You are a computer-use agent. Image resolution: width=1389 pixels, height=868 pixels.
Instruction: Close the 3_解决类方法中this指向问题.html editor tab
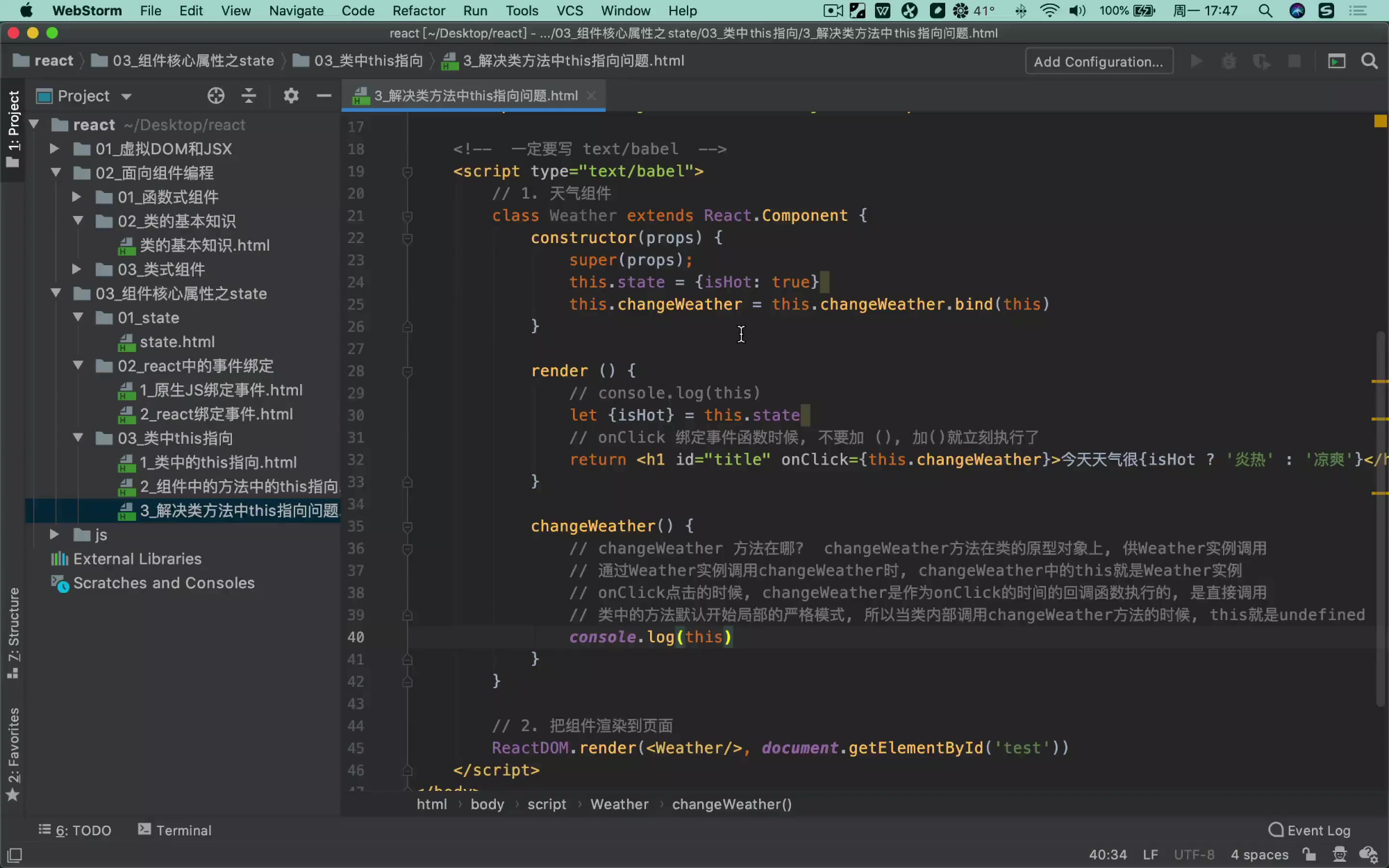pyautogui.click(x=591, y=96)
